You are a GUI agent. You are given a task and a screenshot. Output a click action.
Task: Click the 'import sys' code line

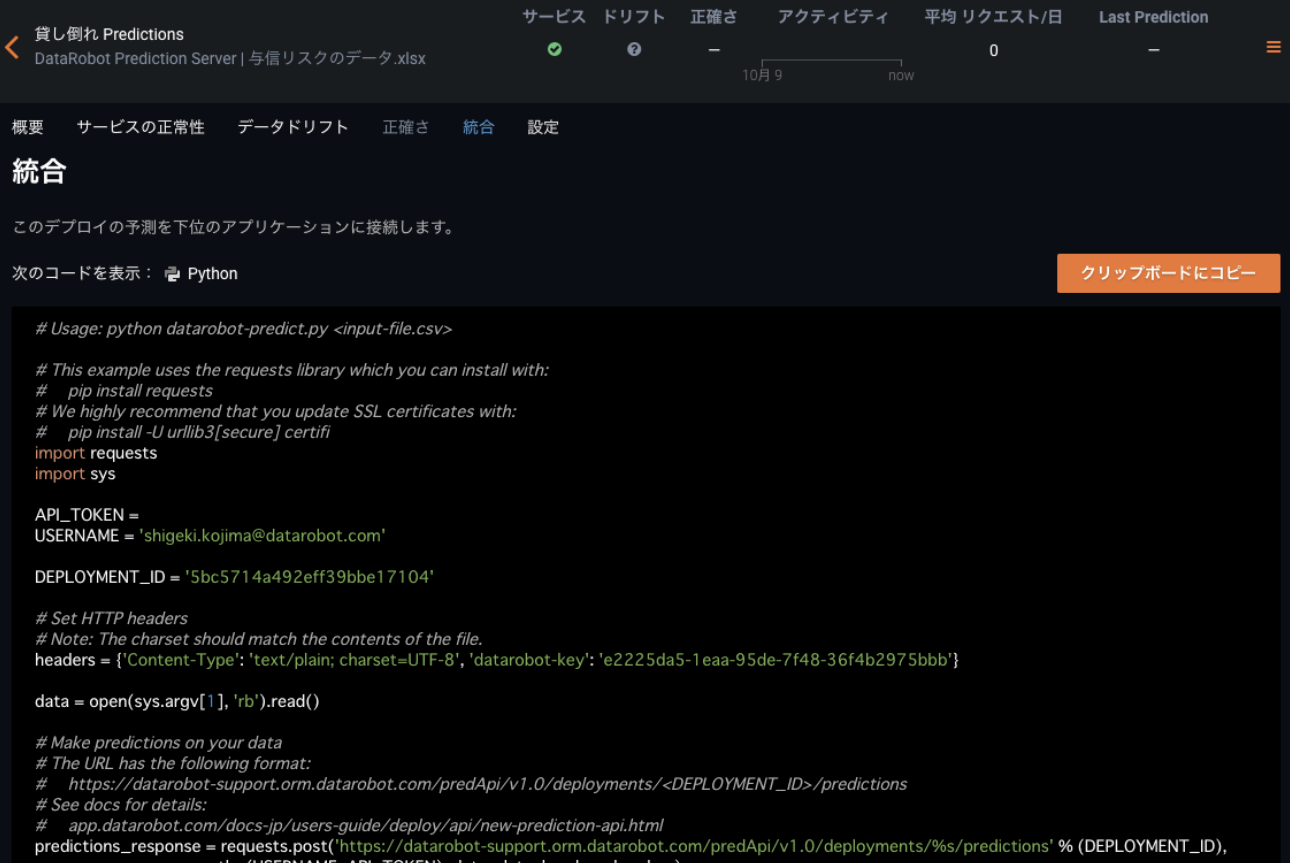pyautogui.click(x=75, y=474)
